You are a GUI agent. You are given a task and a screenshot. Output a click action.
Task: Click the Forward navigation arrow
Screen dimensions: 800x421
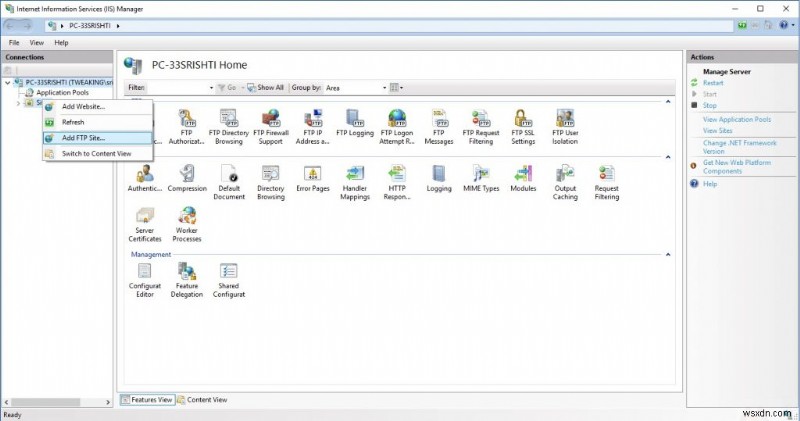pos(27,25)
